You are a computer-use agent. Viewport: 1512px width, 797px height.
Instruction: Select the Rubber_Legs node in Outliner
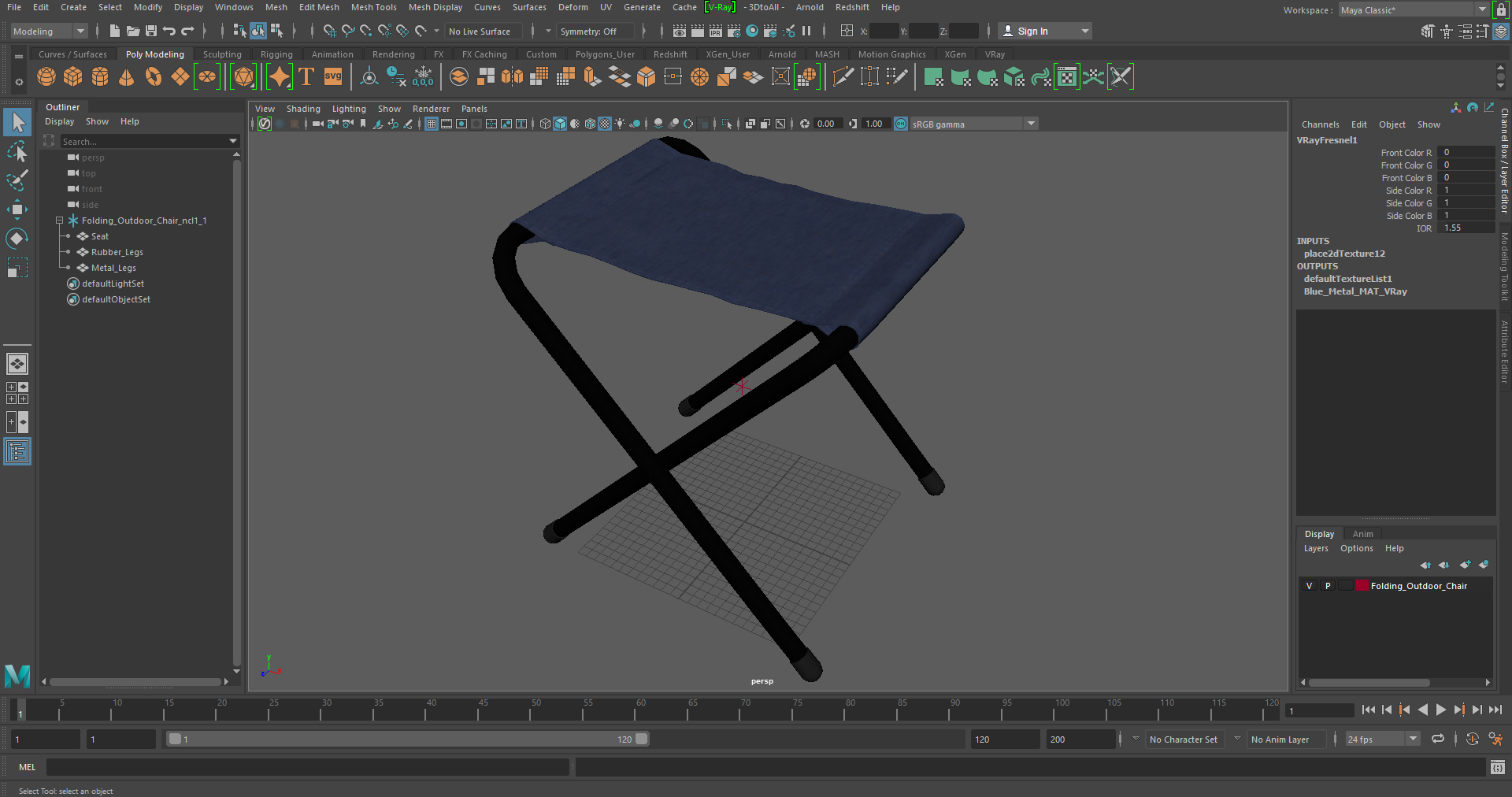117,252
